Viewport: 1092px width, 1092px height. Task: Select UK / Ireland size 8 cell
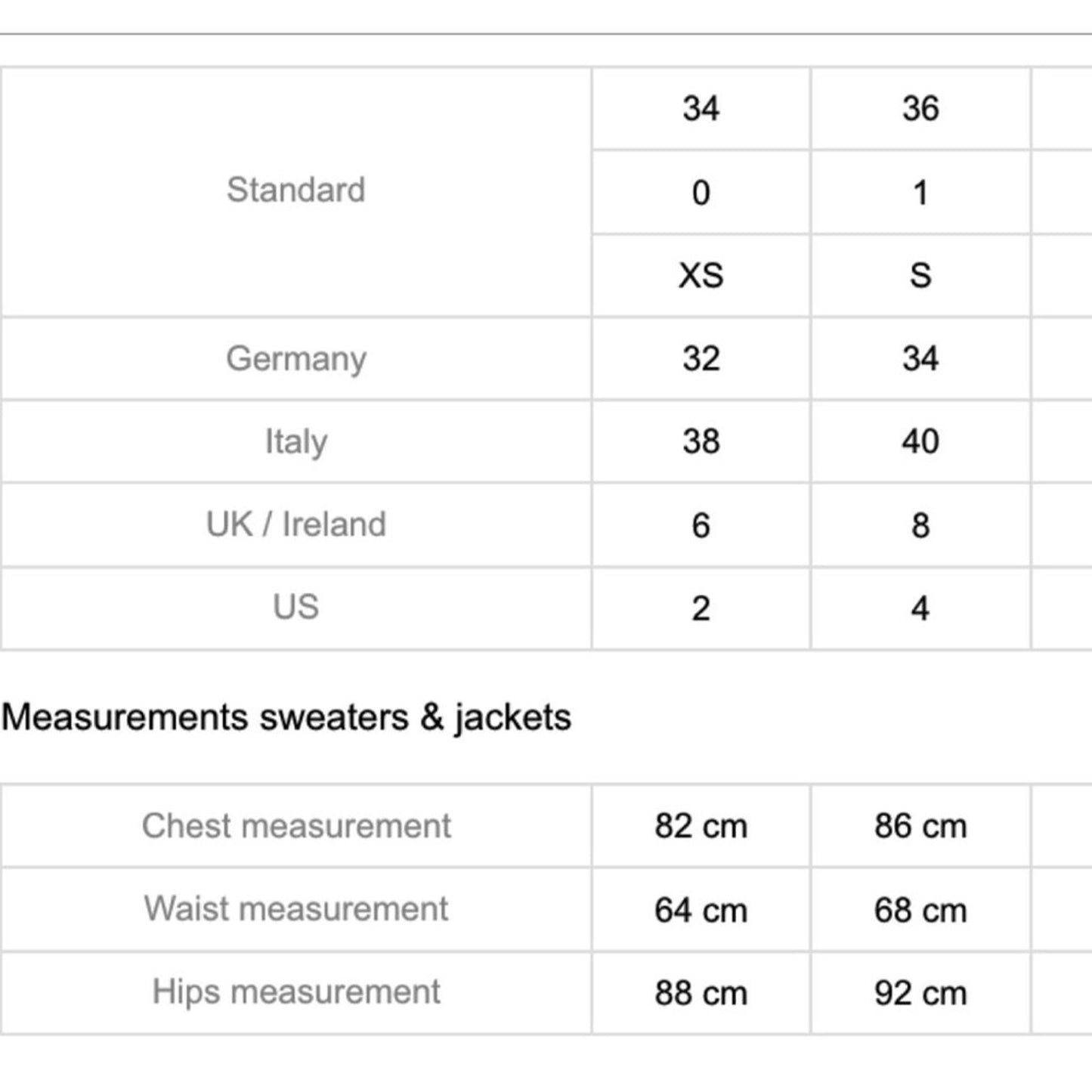[x=920, y=525]
